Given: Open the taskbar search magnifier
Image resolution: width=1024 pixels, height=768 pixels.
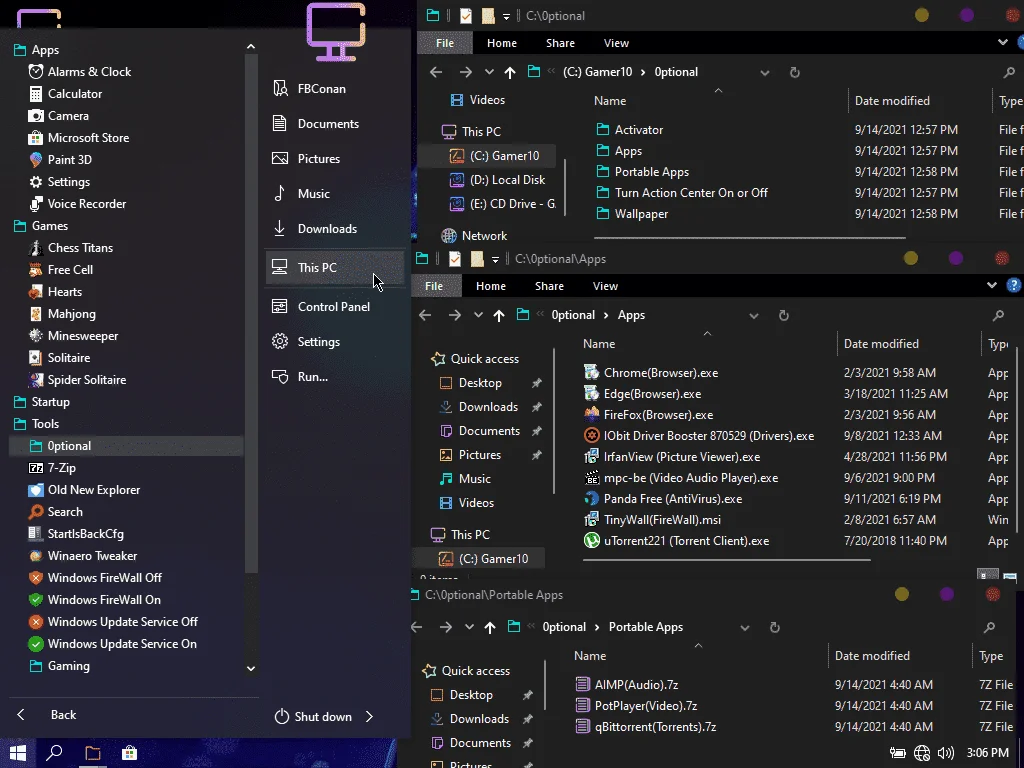Looking at the screenshot, I should point(54,753).
